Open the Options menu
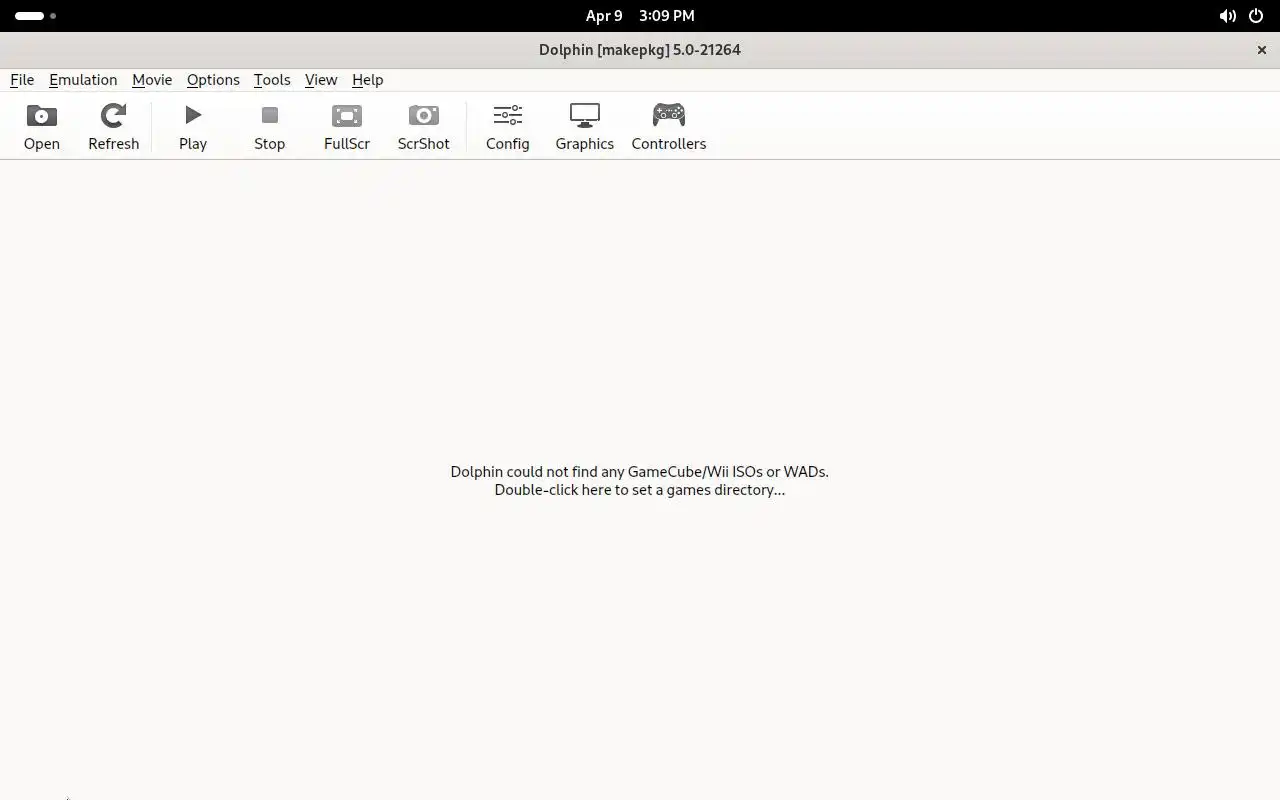The image size is (1280, 800). 213,80
